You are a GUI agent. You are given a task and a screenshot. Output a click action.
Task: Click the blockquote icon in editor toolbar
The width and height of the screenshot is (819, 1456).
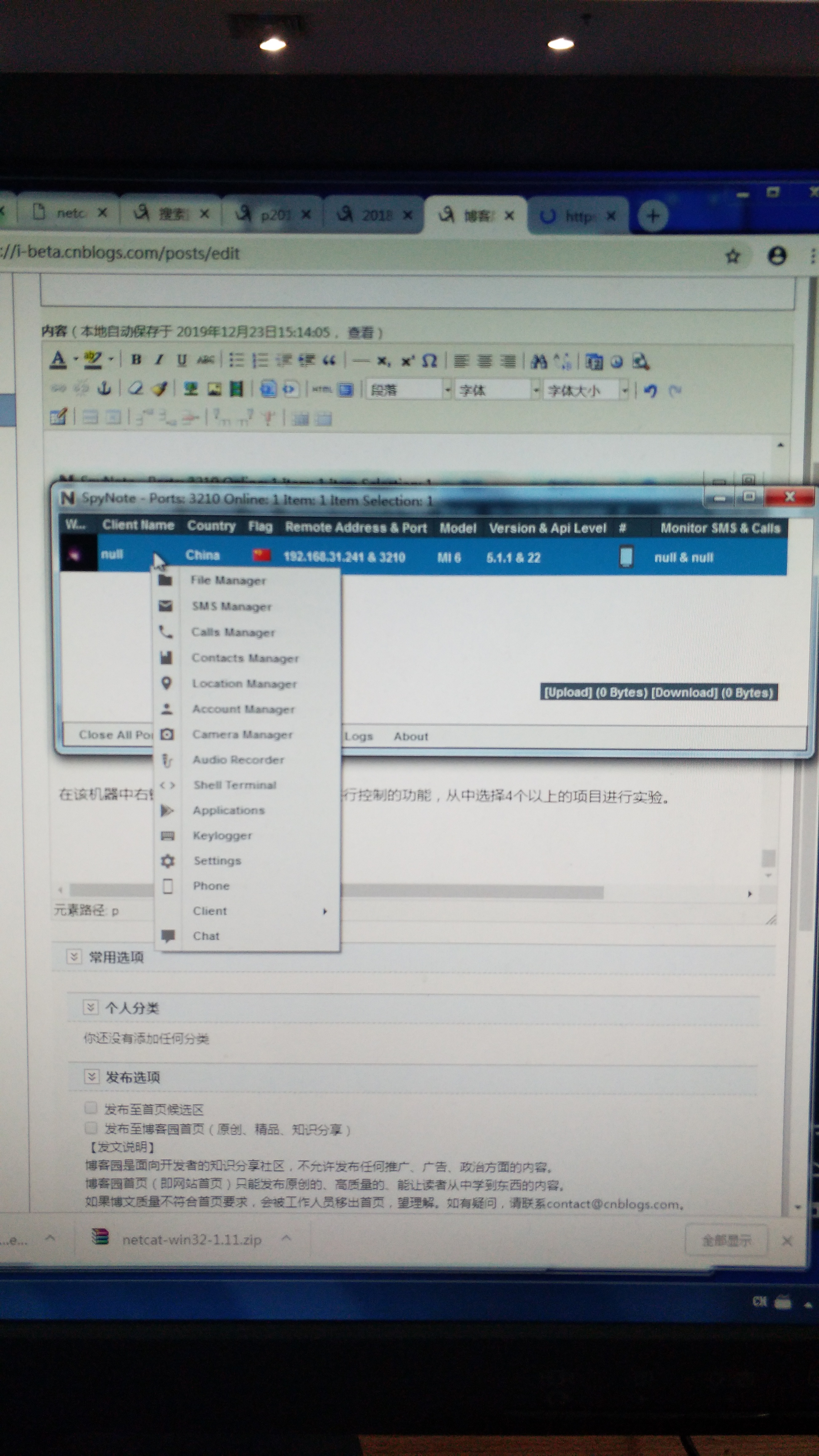329,360
